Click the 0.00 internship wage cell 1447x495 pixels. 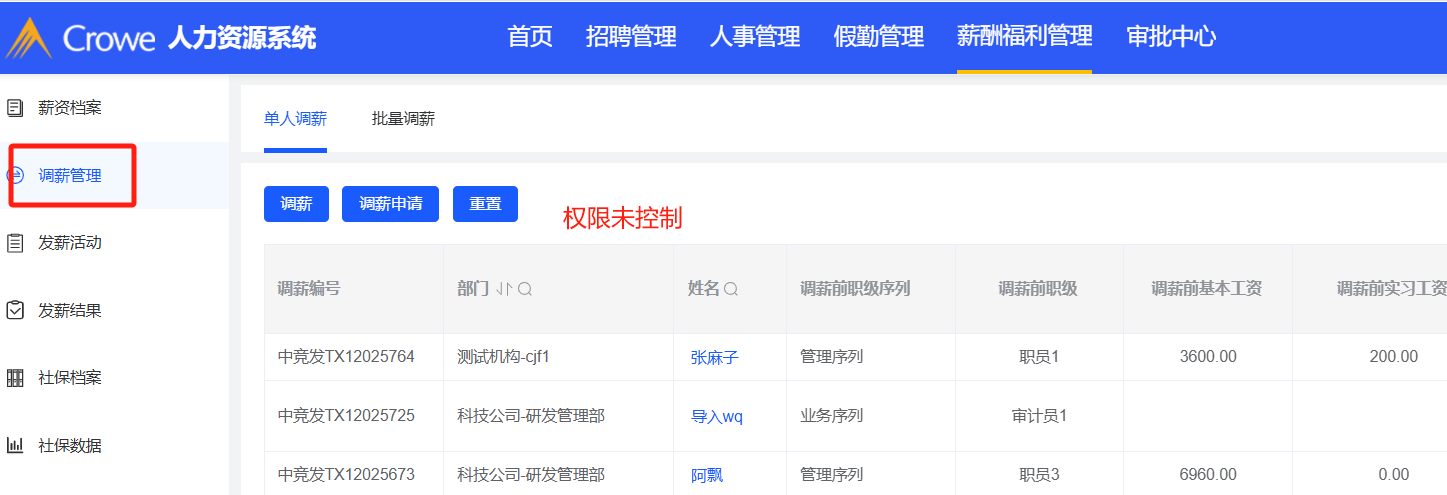(1393, 474)
